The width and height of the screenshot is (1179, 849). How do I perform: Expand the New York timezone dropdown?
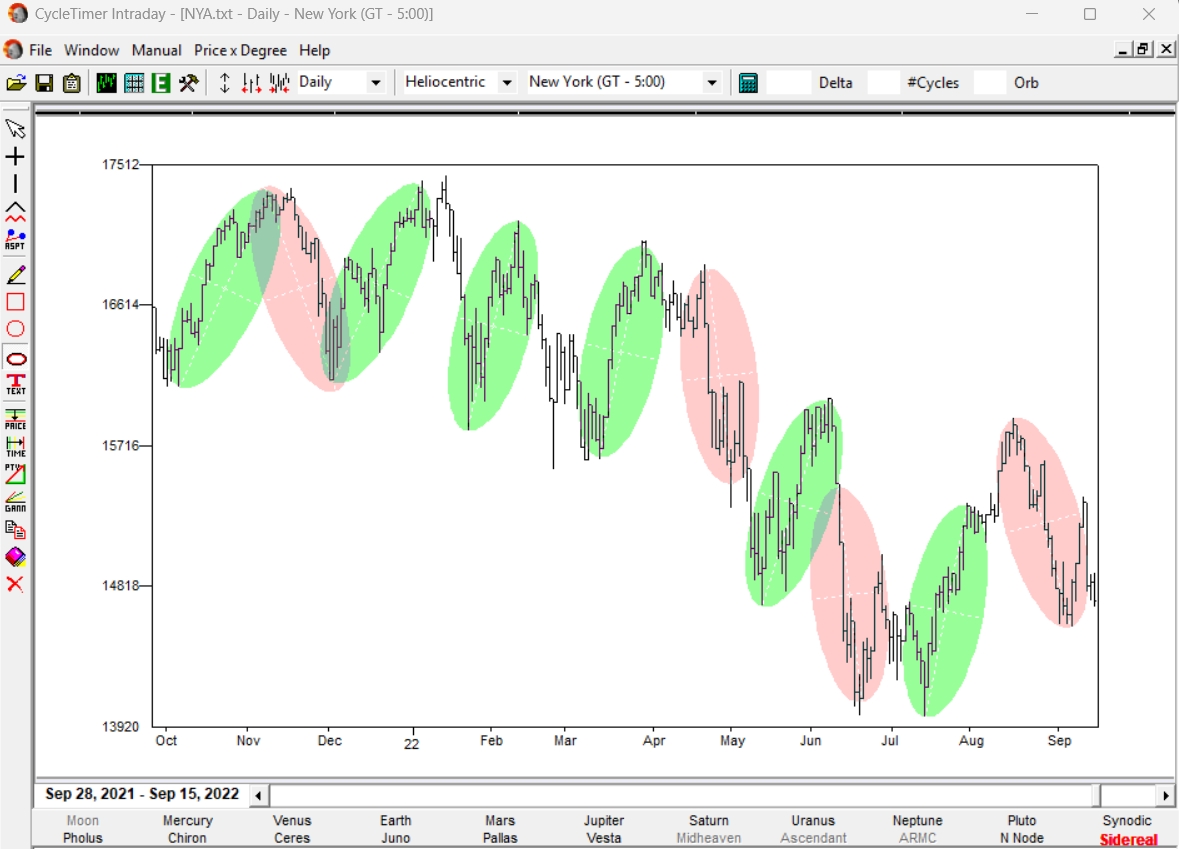[x=712, y=83]
